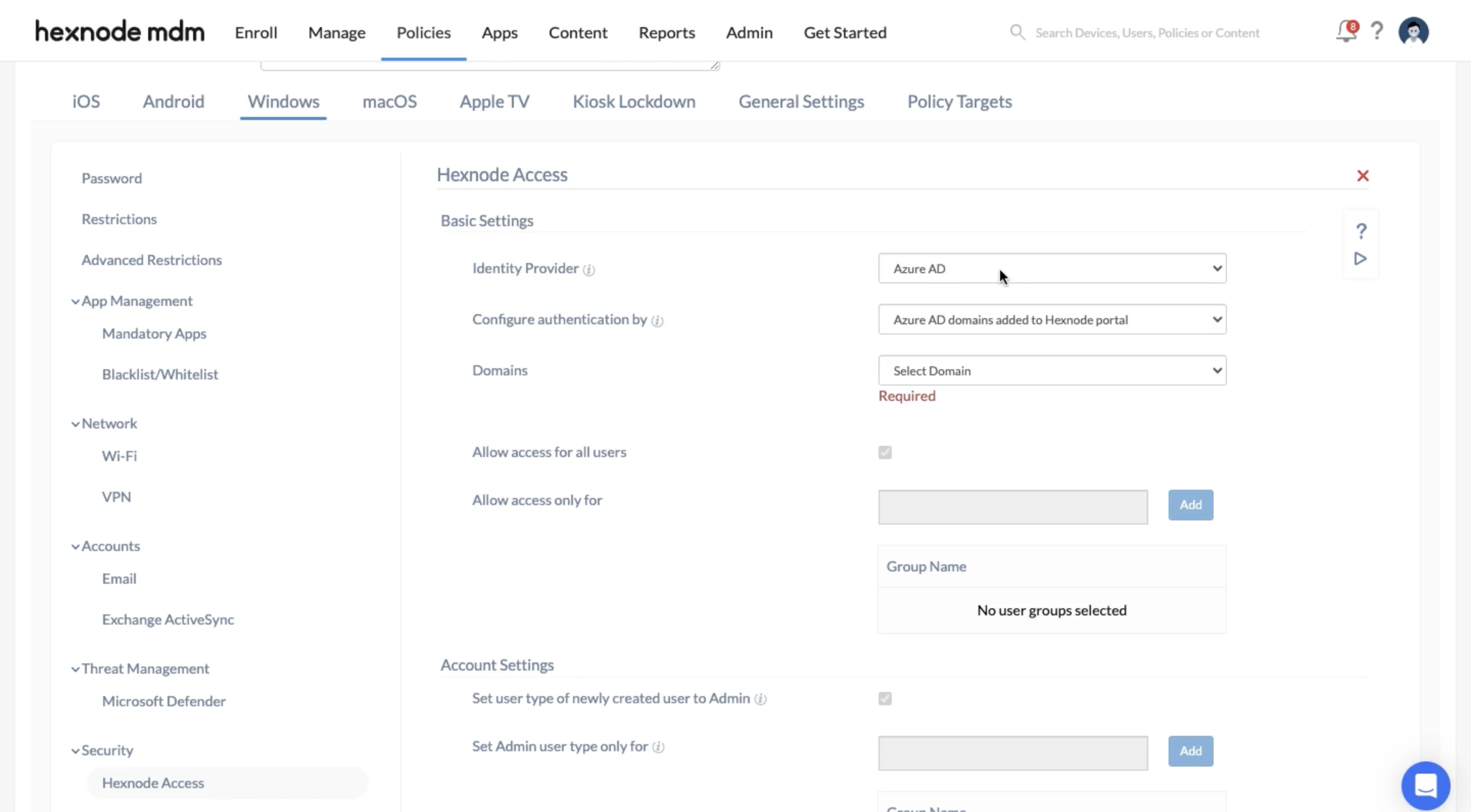This screenshot has height=812, width=1471.
Task: Click the search devices input field
Action: pyautogui.click(x=1147, y=33)
